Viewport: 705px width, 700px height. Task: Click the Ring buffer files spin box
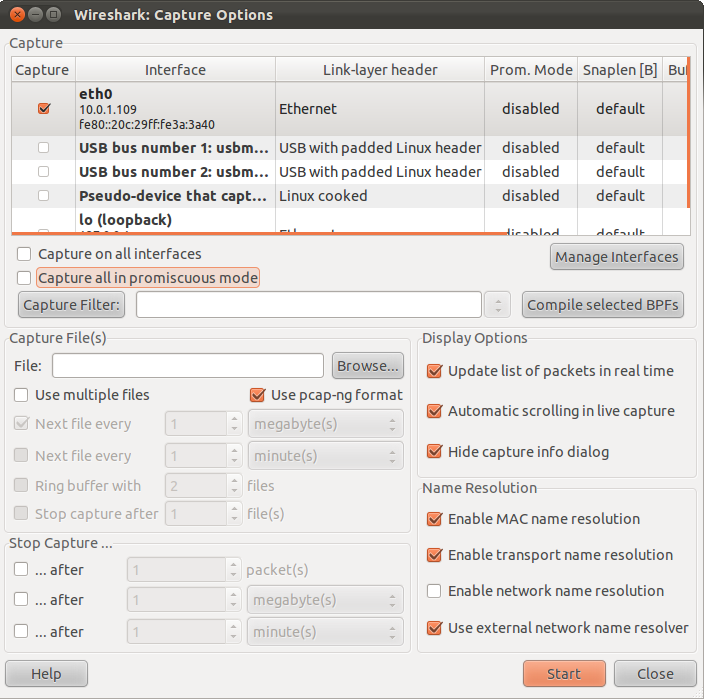point(203,486)
